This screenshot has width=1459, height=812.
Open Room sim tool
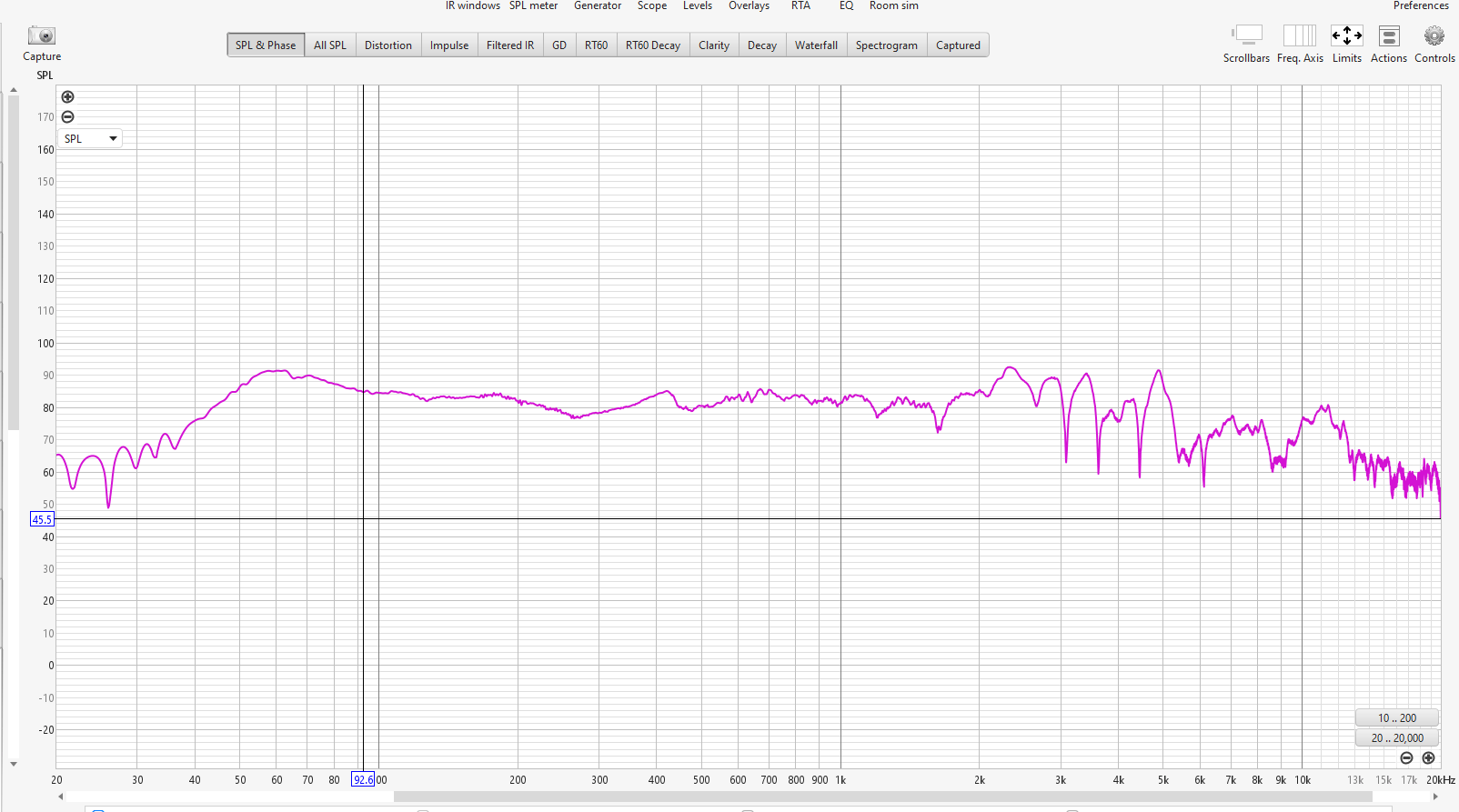coord(894,5)
